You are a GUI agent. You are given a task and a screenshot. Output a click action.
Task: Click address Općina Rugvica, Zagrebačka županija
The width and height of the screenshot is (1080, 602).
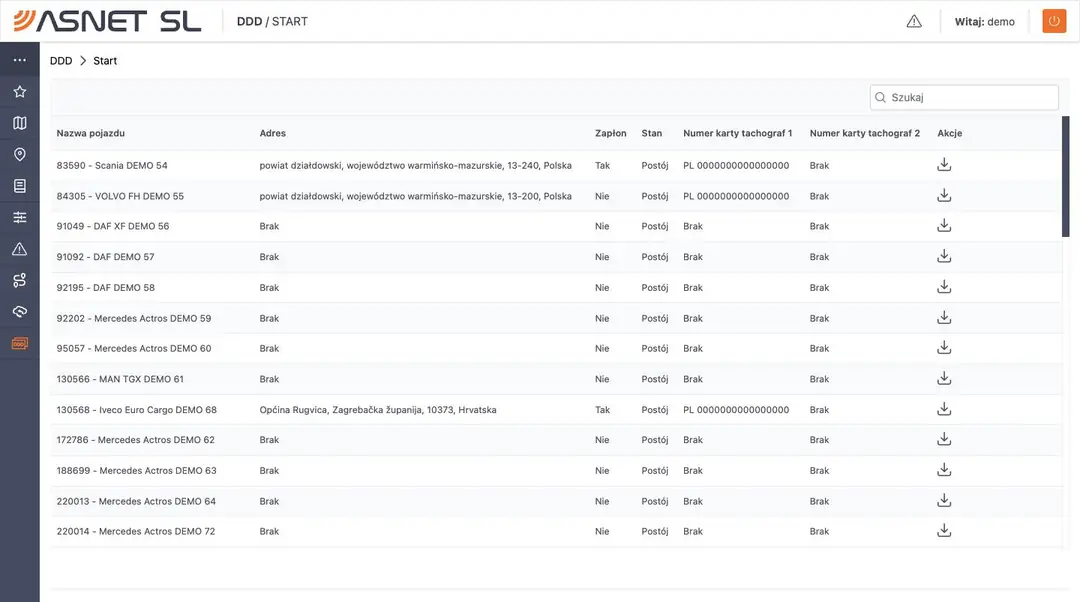378,410
